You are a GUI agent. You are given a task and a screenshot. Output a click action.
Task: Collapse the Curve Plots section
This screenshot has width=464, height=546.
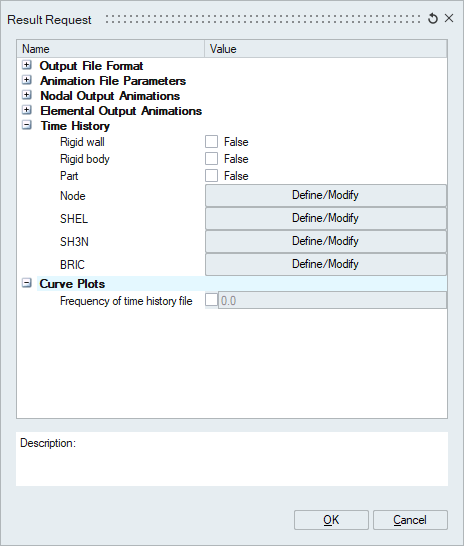(27, 283)
